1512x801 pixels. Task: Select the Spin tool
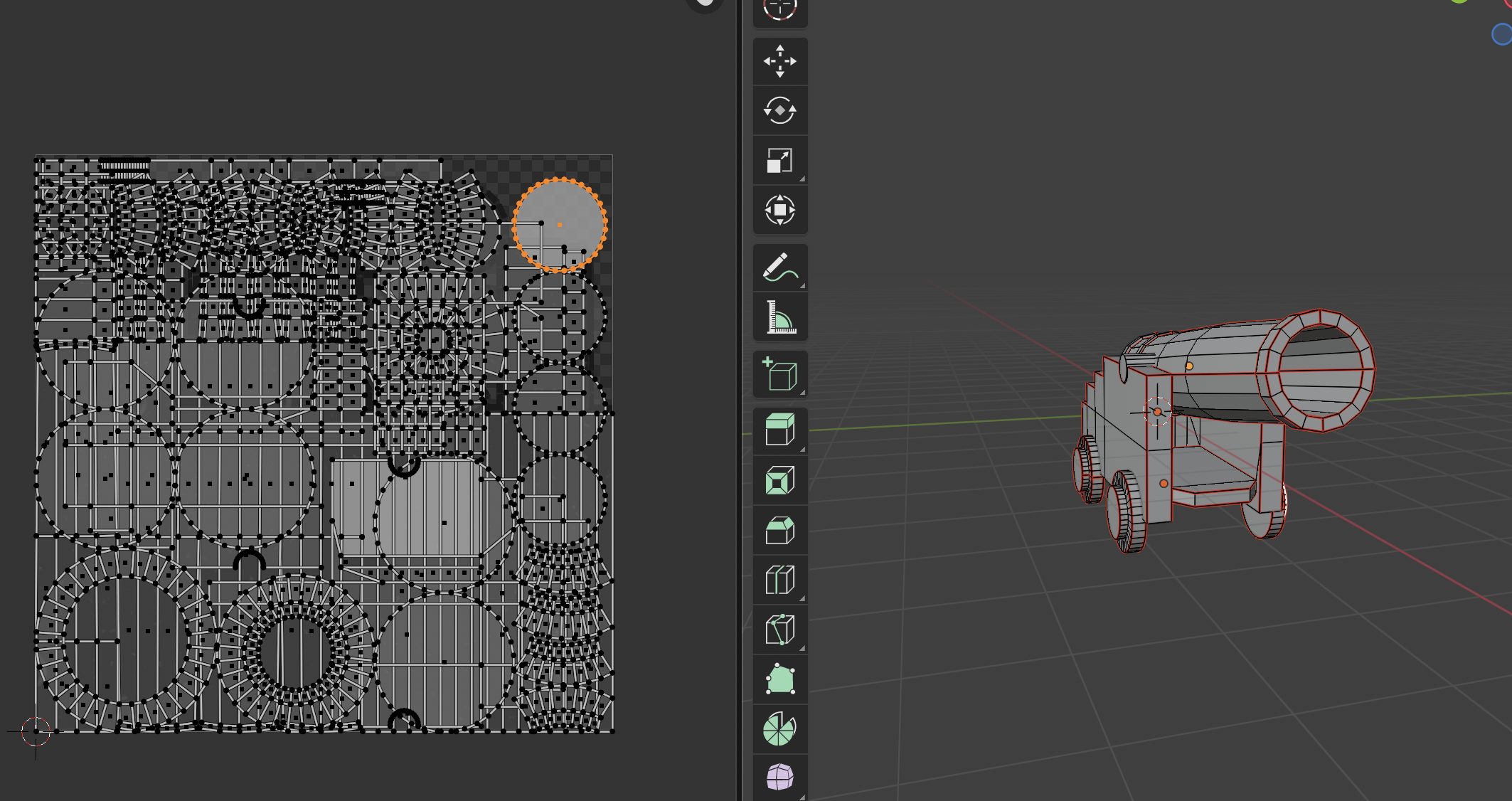780,730
